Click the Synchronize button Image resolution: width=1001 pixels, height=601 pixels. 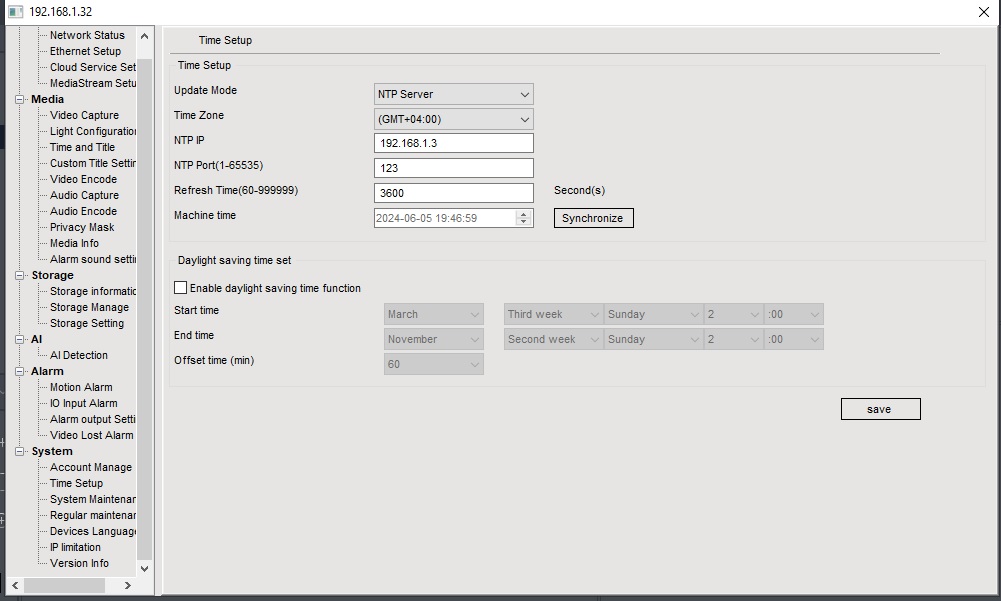[x=593, y=218]
